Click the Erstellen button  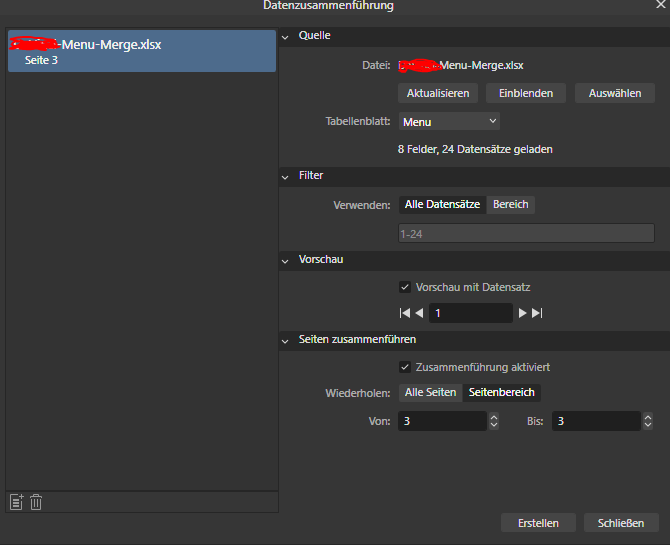click(x=538, y=523)
